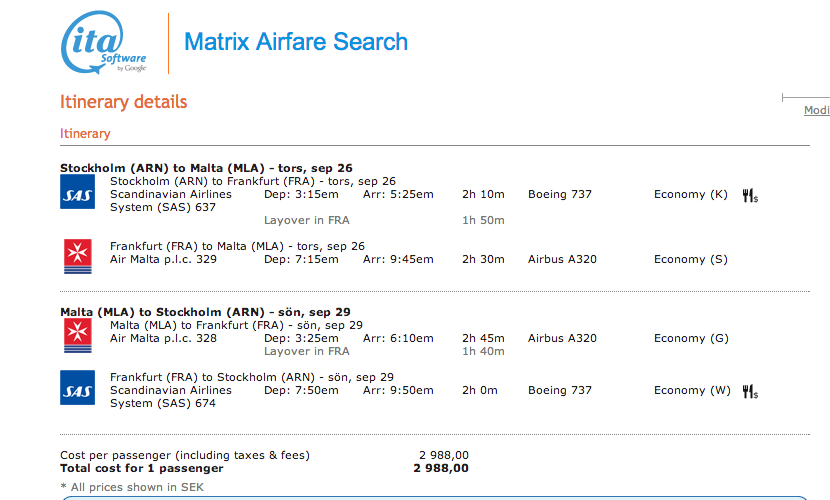Click the Malta (MLA) to Stockholm (ARN) heading

tap(205, 312)
